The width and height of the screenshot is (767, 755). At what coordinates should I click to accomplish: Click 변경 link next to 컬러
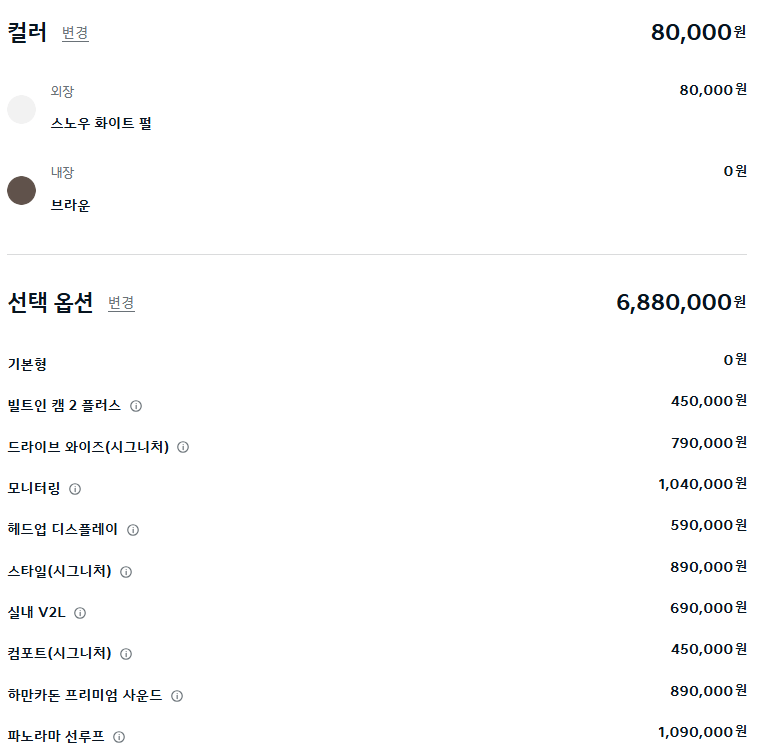pyautogui.click(x=75, y=33)
